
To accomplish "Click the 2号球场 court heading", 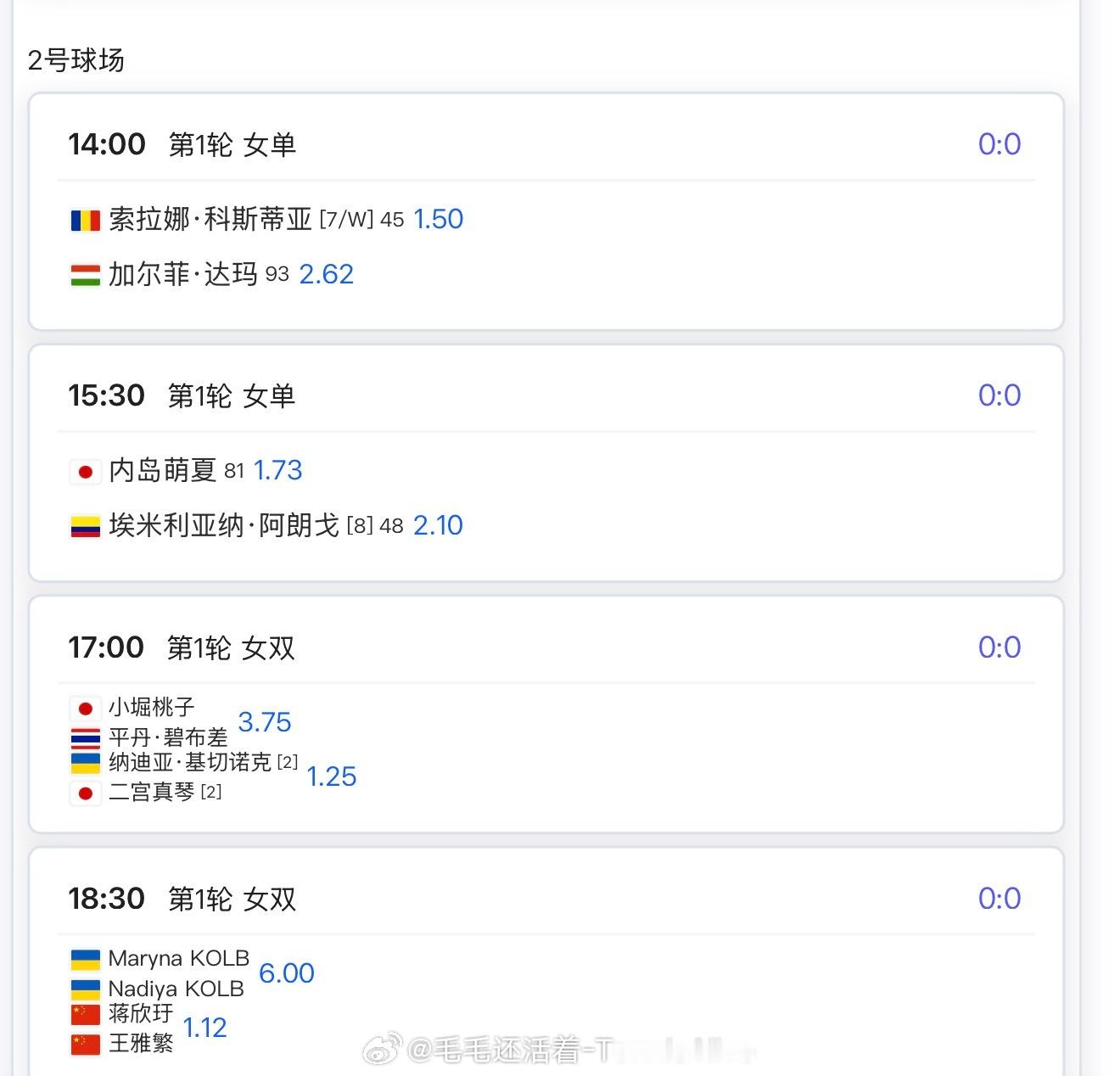I will coord(76,60).
